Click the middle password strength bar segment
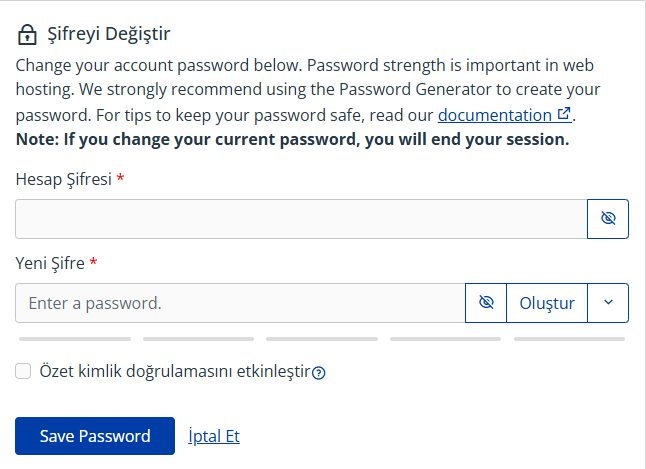The image size is (646, 469). pyautogui.click(x=322, y=340)
